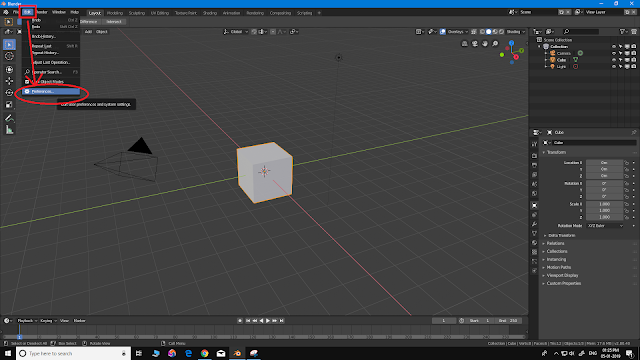
Task: Click Operator Search in the Edit menu
Action: tap(51, 72)
